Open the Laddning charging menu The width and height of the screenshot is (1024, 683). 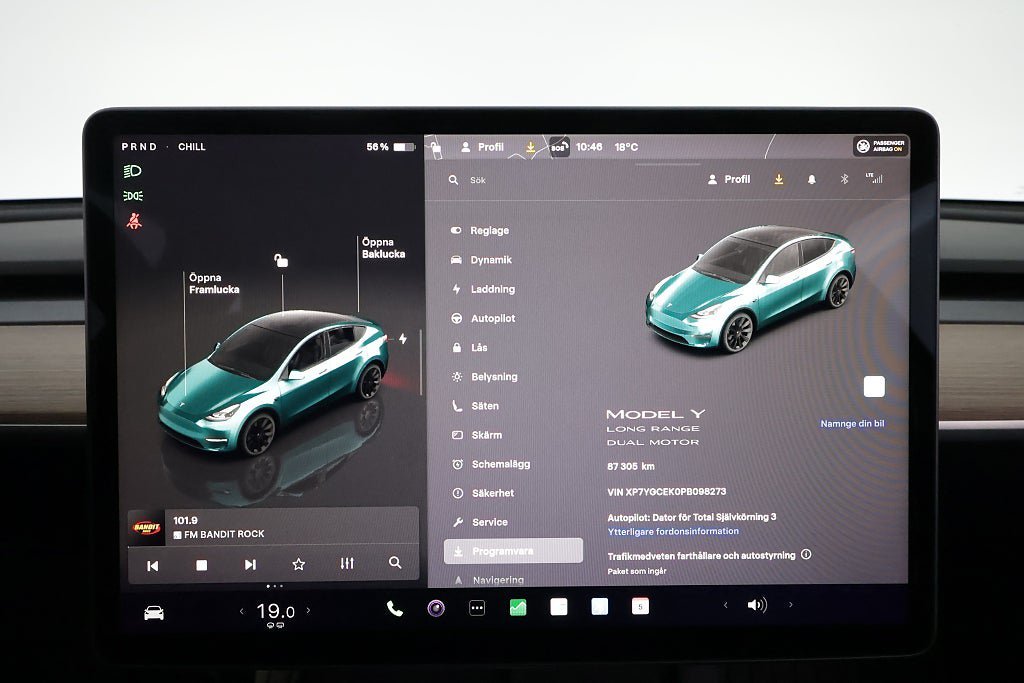click(x=484, y=289)
